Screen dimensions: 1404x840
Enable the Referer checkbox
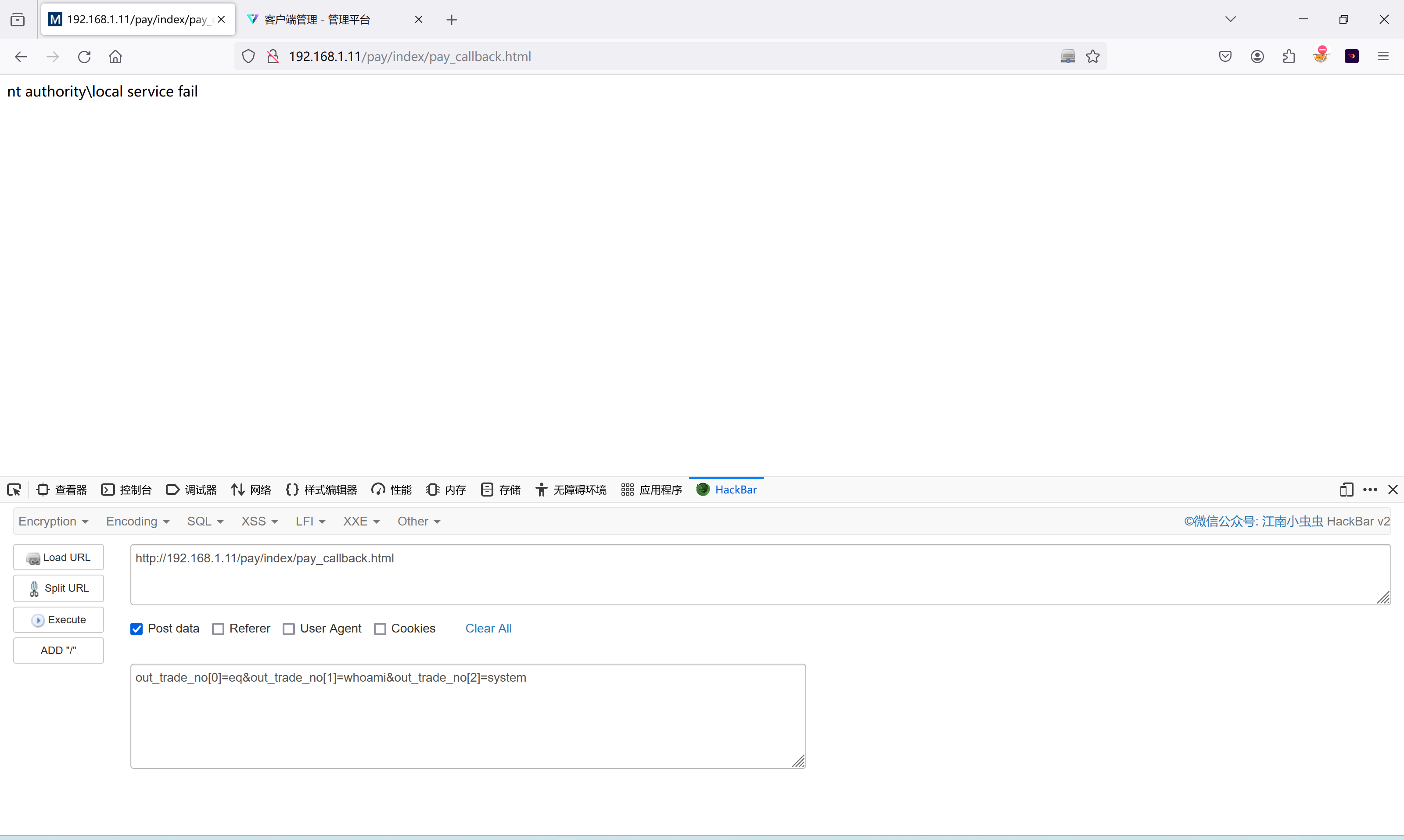[218, 629]
